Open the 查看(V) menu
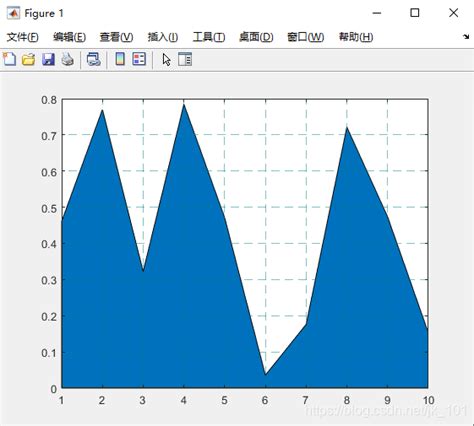The image size is (474, 426). point(116,37)
